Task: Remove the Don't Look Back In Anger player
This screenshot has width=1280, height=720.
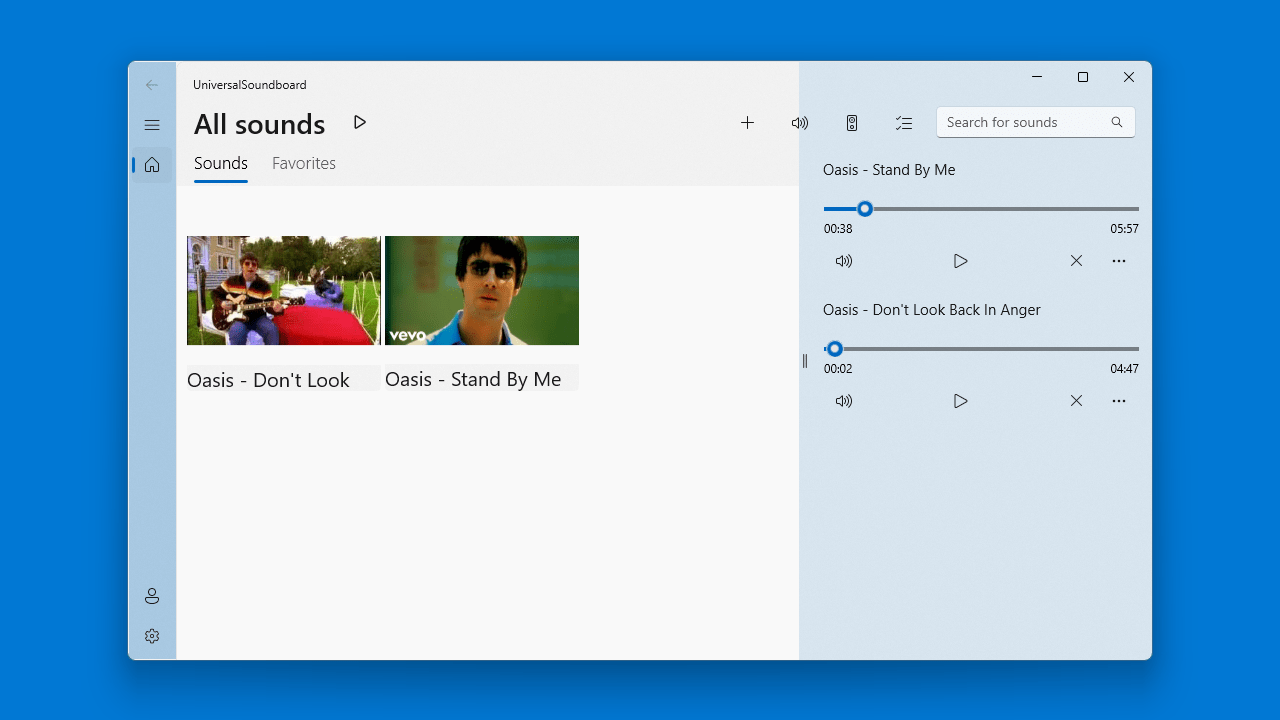Action: [x=1076, y=401]
